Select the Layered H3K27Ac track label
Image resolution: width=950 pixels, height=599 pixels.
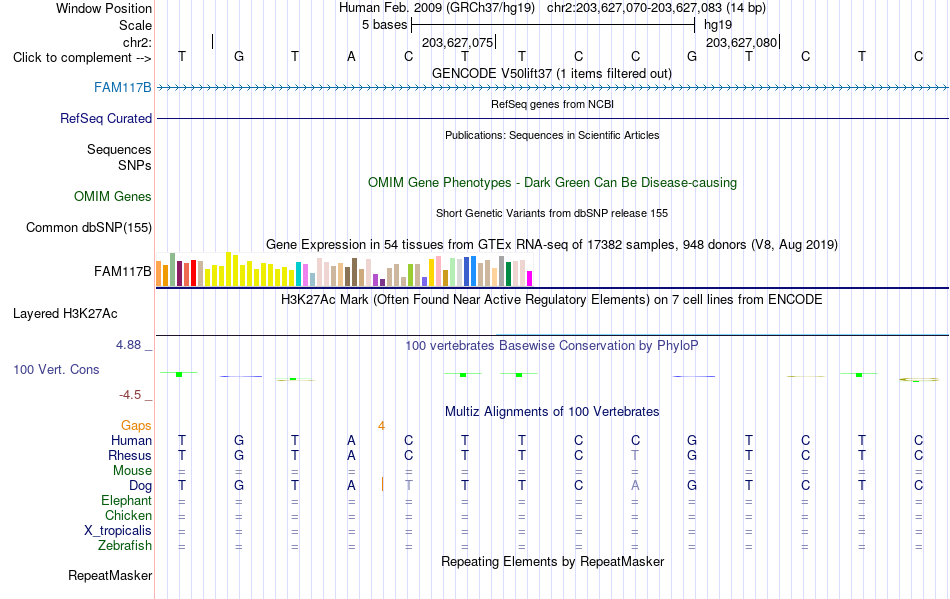[65, 314]
